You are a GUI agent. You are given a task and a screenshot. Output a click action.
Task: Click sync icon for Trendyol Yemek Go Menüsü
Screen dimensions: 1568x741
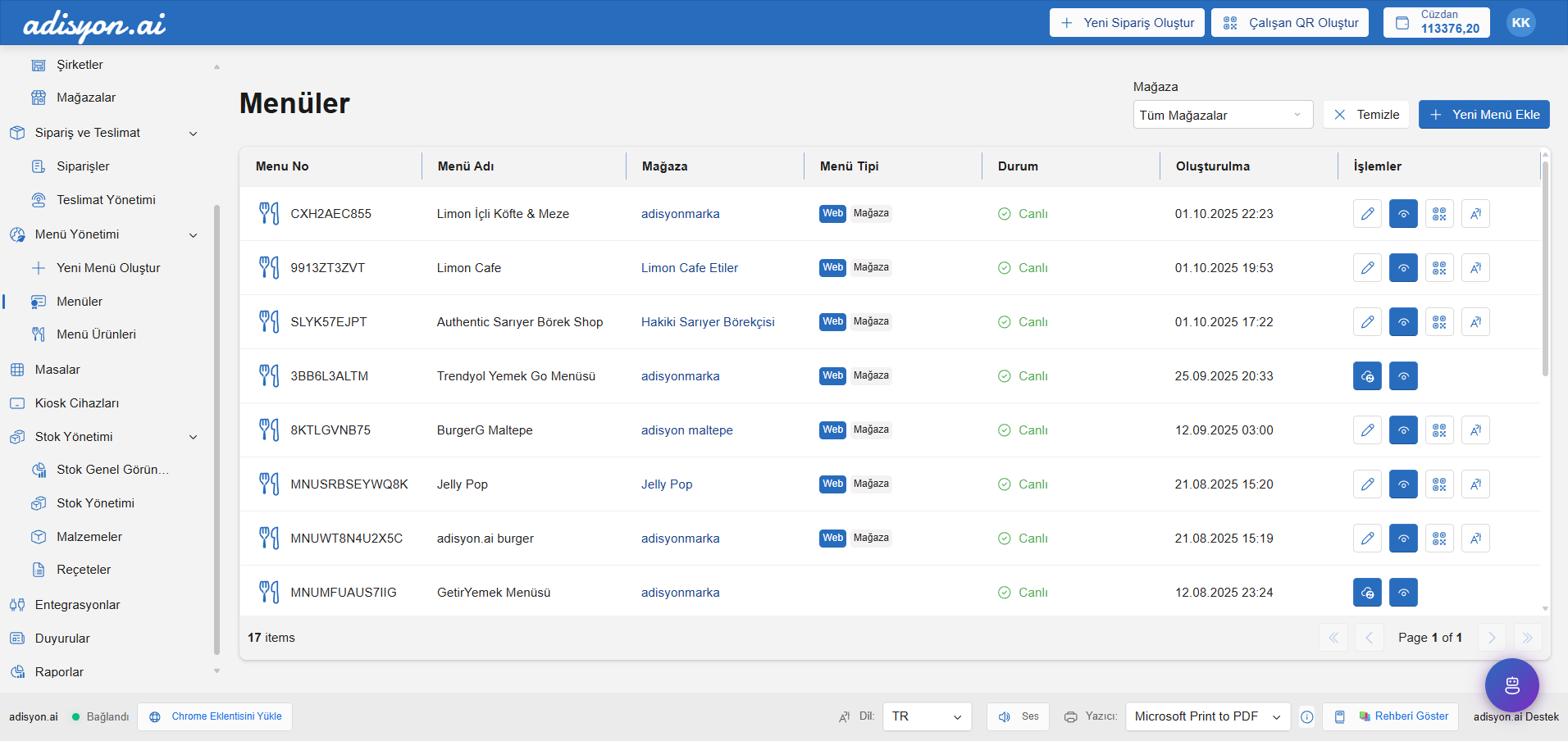pos(1367,376)
